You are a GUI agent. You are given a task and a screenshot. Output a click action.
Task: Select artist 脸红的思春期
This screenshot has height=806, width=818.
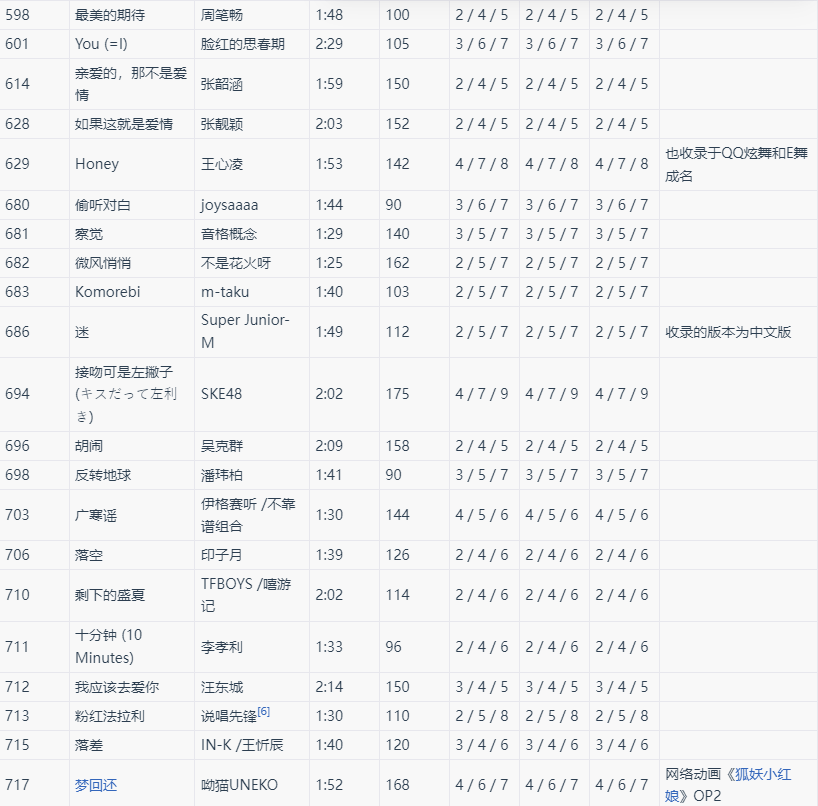(243, 44)
